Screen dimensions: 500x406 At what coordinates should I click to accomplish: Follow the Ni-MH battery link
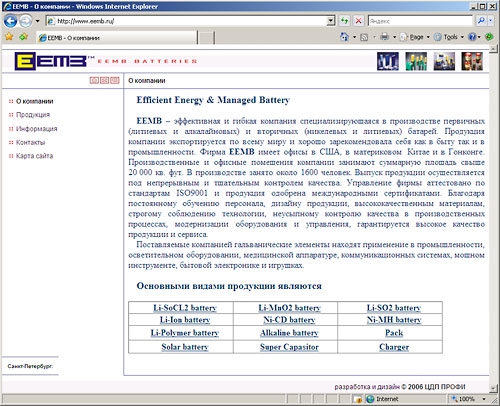pos(394,320)
